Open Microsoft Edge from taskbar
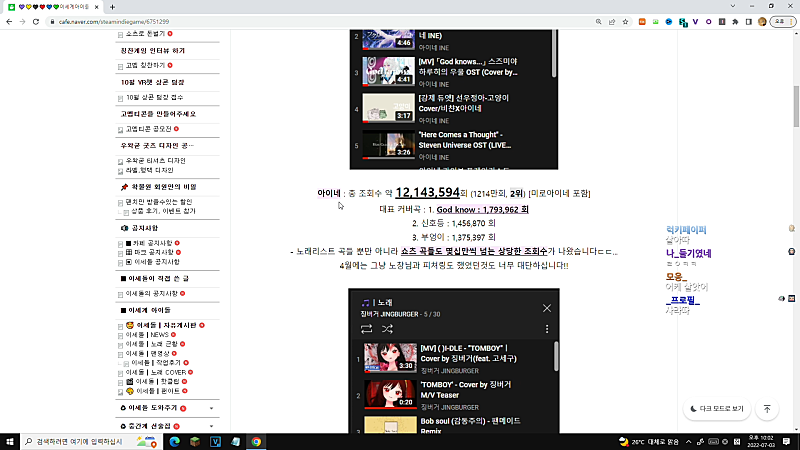800x450 pixels. pyautogui.click(x=174, y=442)
